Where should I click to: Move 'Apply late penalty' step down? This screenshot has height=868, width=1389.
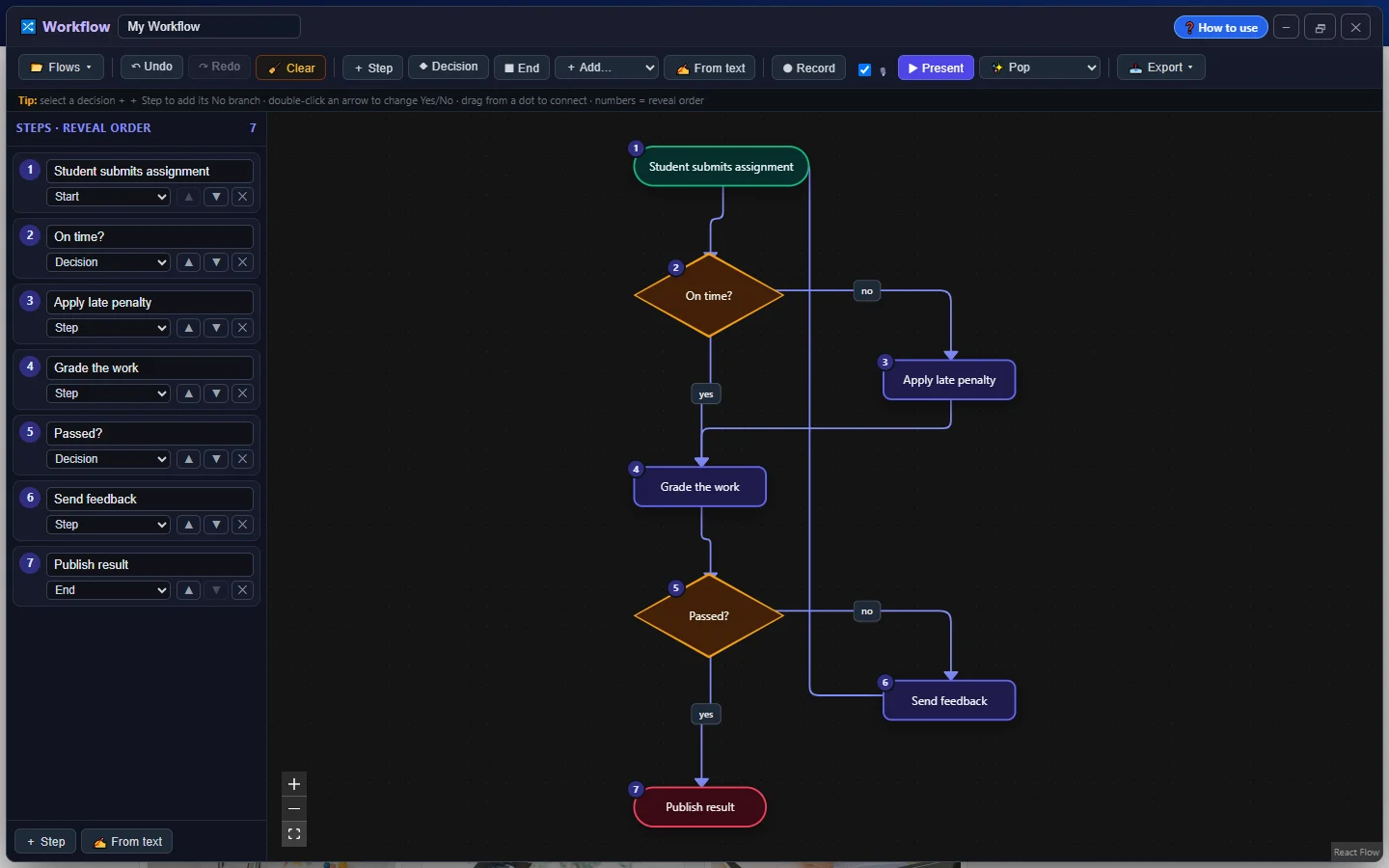point(216,328)
